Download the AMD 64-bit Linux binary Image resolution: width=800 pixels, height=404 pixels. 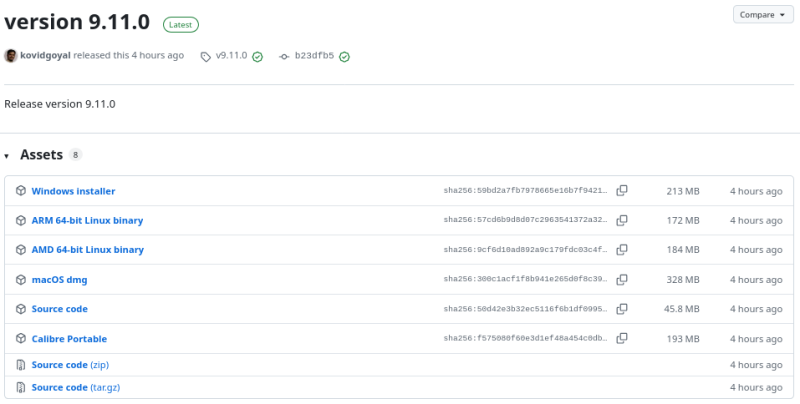coord(88,249)
